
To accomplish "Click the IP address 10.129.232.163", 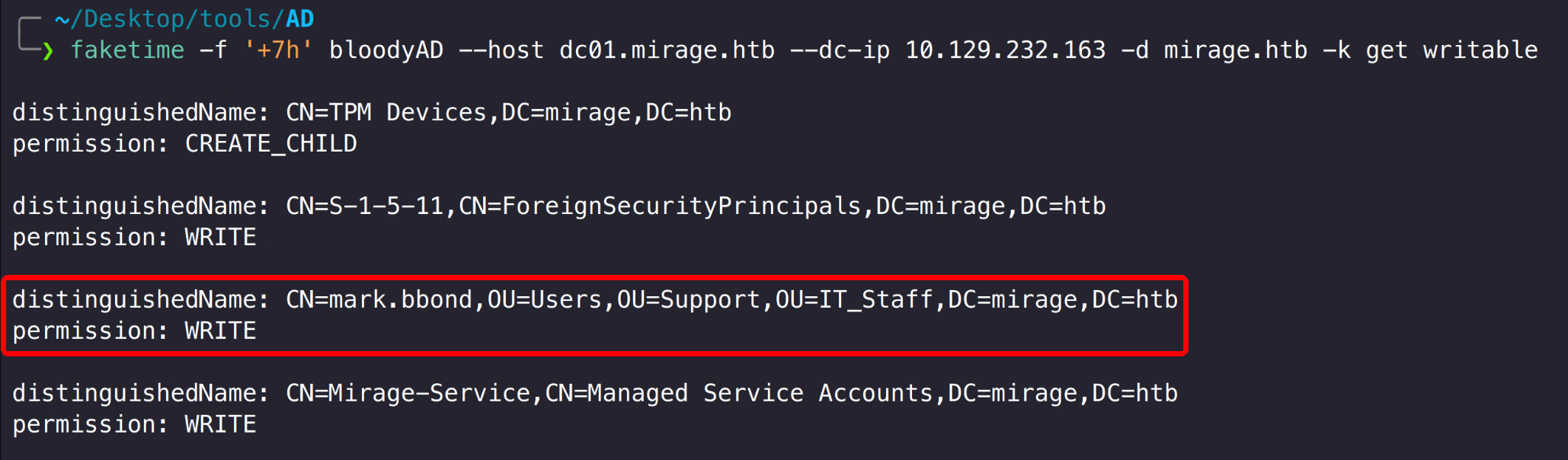I will 1005,50.
